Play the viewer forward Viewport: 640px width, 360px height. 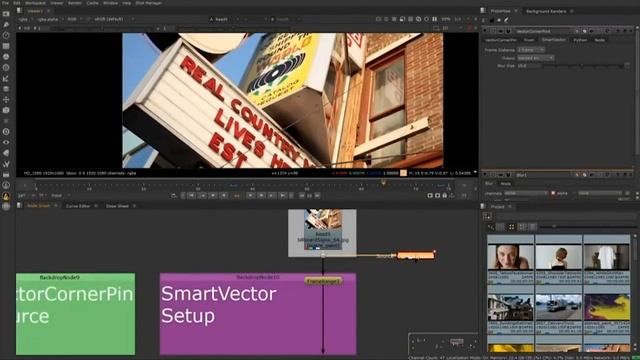point(251,196)
